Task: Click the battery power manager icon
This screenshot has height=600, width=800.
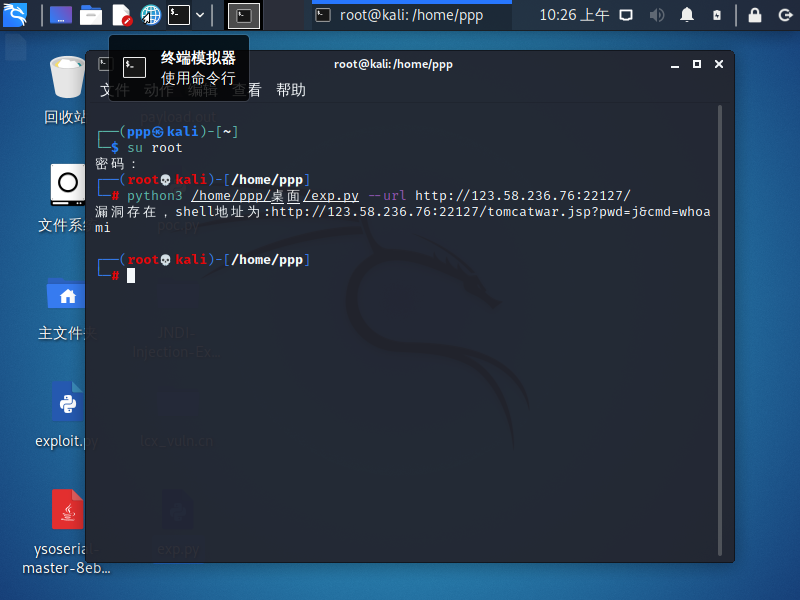Action: click(717, 15)
